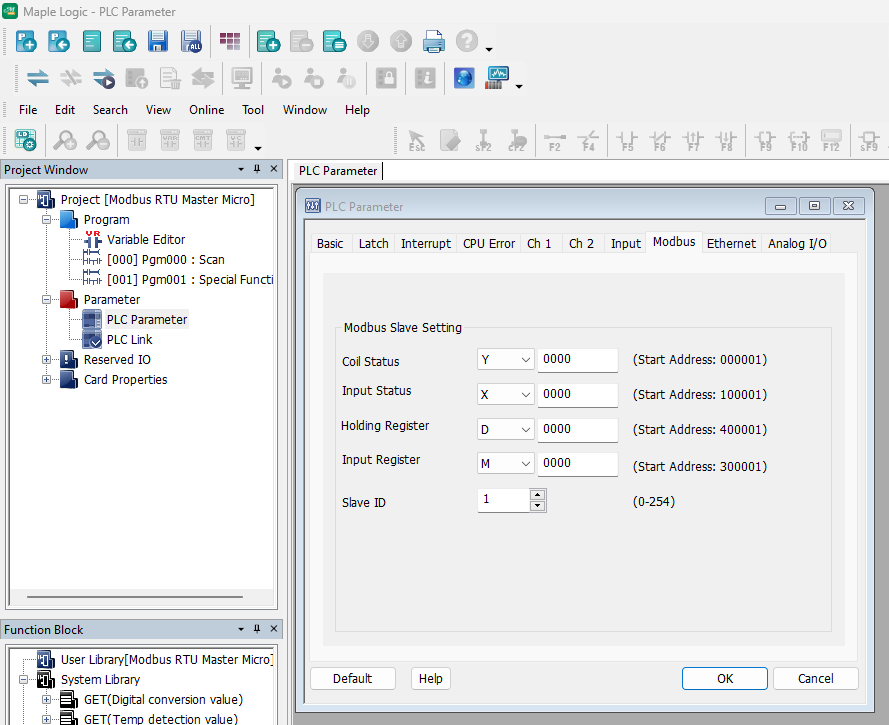Click the second Find magnifier icon
This screenshot has height=725, width=889.
[98, 139]
